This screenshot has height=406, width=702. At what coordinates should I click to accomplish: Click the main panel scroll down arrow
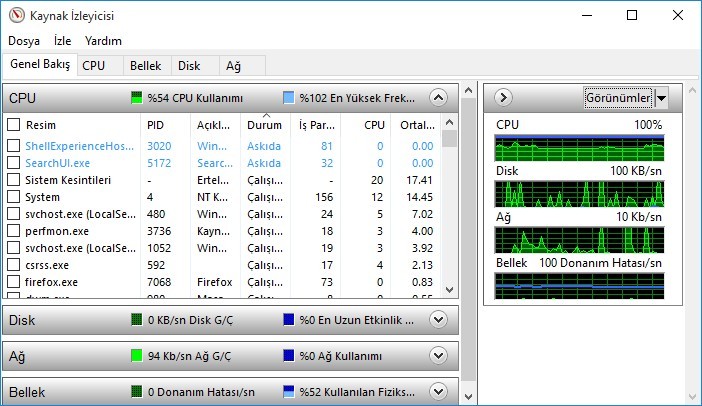tap(468, 397)
